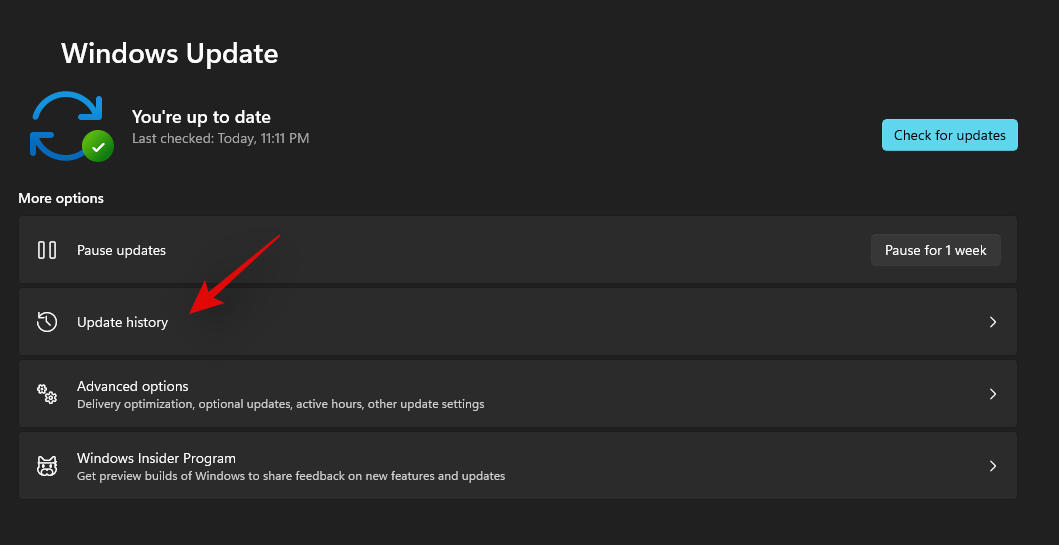Click the Last checked timestamp text

tap(220, 138)
